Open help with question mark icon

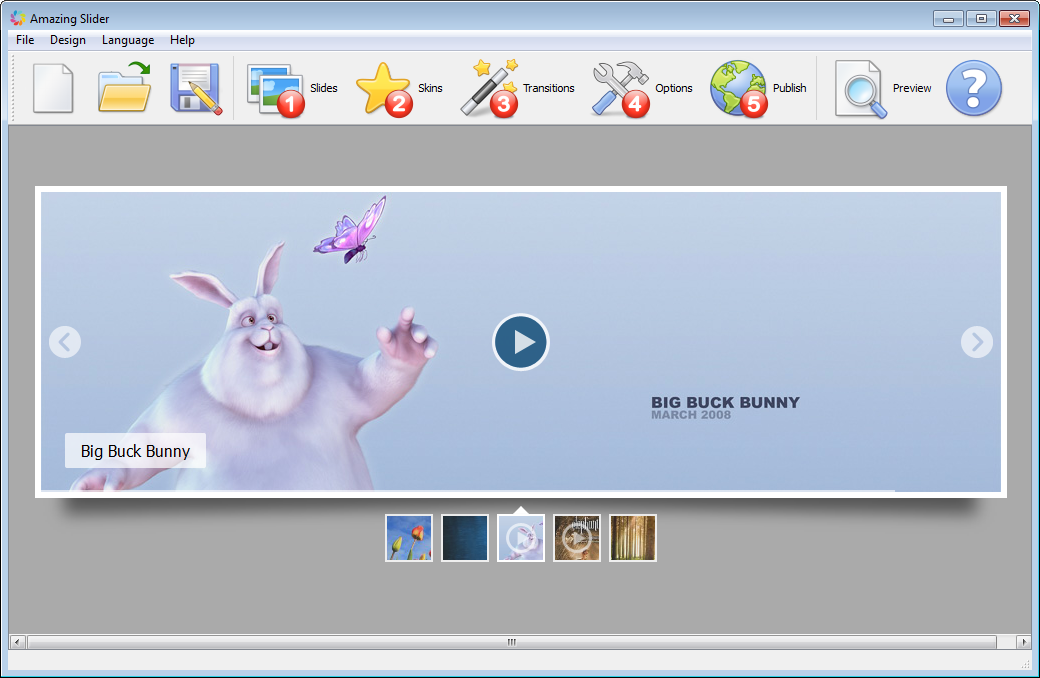[x=974, y=88]
